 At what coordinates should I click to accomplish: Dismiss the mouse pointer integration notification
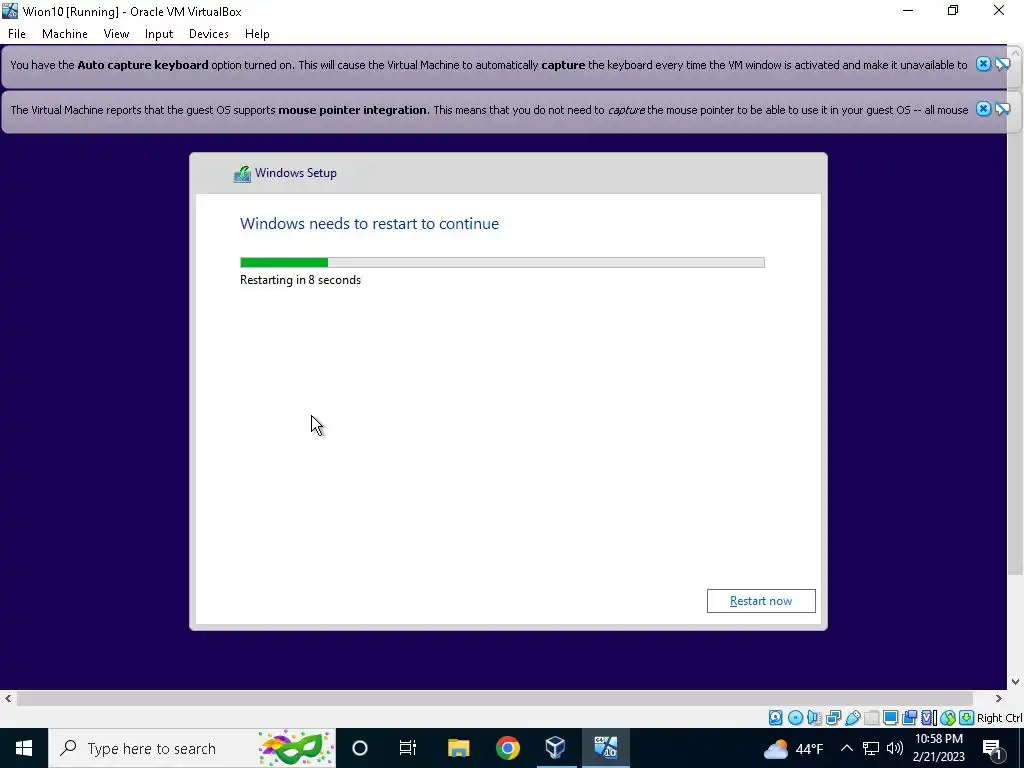[983, 109]
